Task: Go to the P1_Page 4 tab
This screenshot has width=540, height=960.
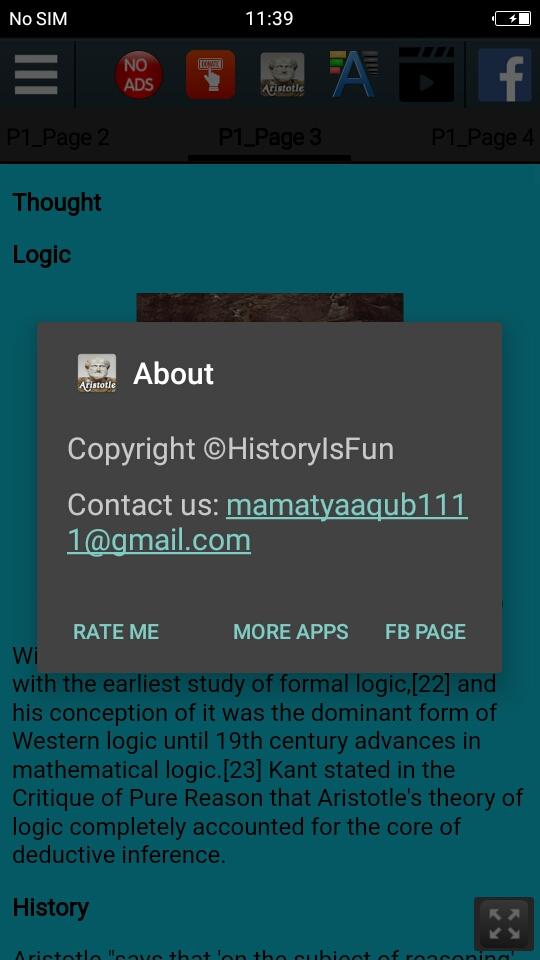Action: tap(482, 137)
